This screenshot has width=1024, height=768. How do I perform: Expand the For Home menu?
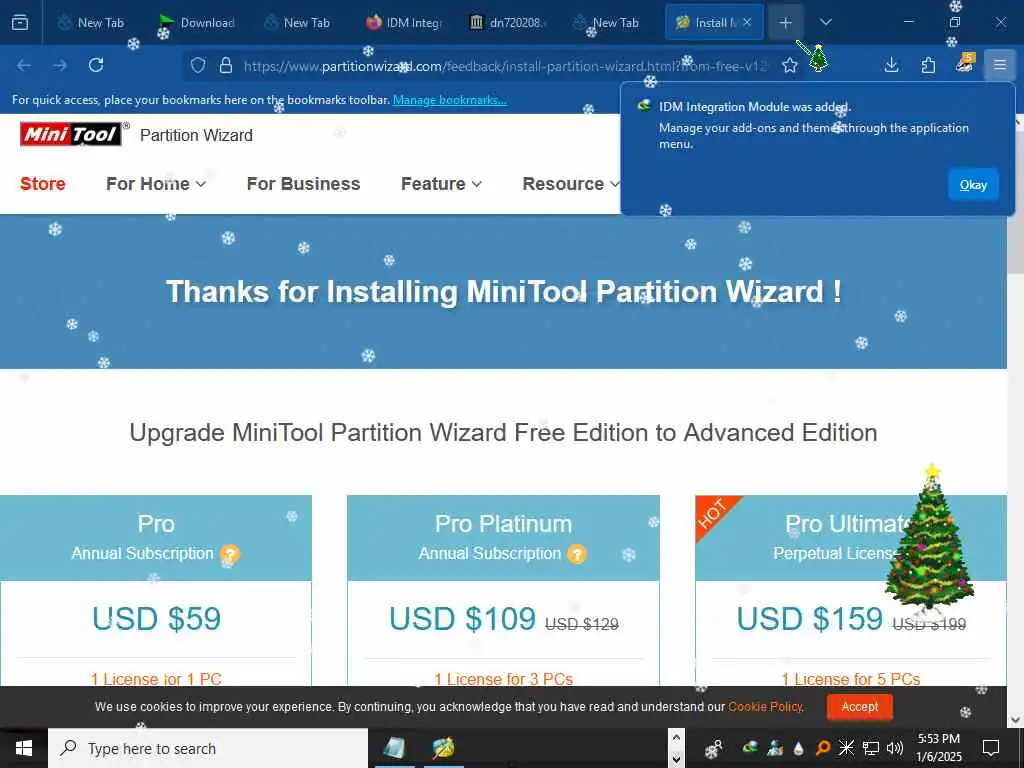[156, 184]
